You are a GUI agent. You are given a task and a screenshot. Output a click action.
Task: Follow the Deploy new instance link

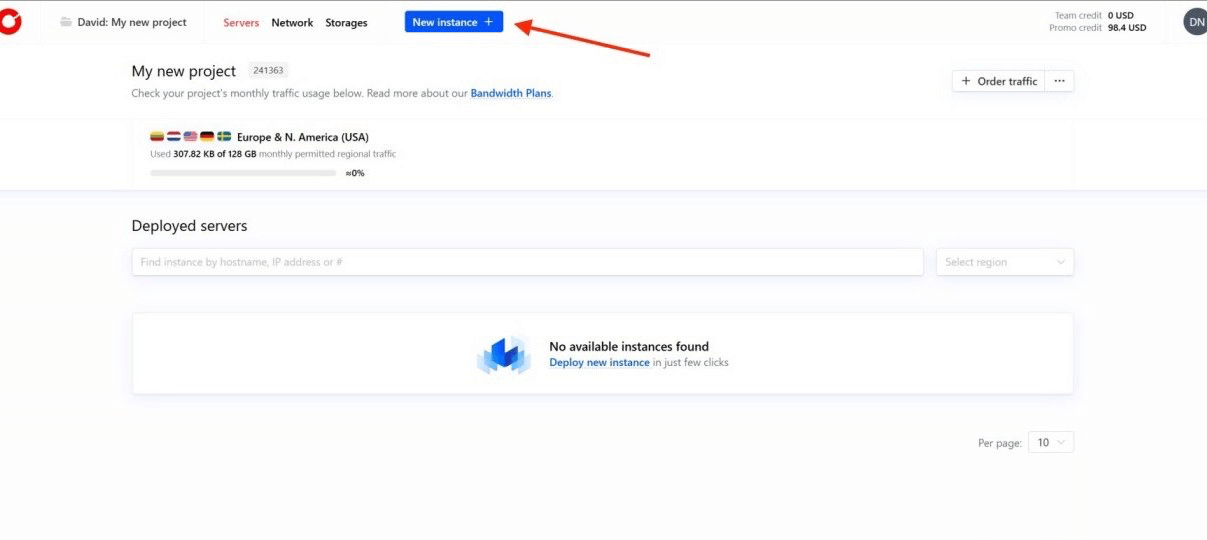(x=599, y=363)
